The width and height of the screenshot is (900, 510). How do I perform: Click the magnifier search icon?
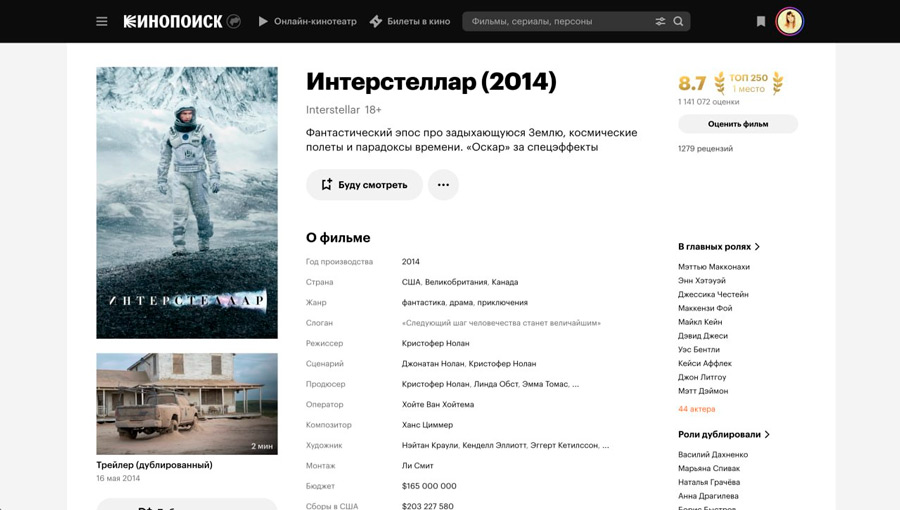(679, 21)
